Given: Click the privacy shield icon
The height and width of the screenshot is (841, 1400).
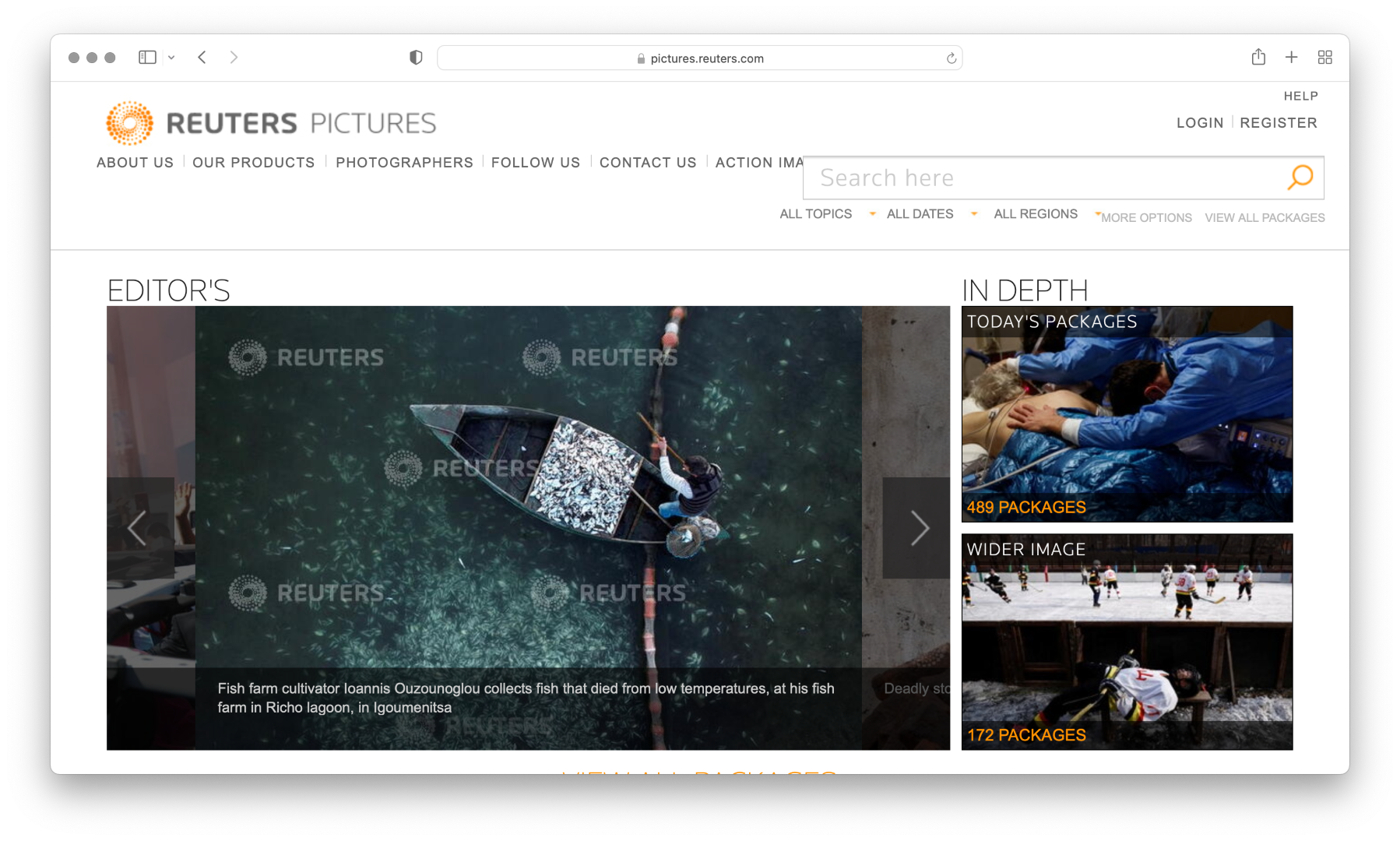Looking at the screenshot, I should tap(416, 58).
